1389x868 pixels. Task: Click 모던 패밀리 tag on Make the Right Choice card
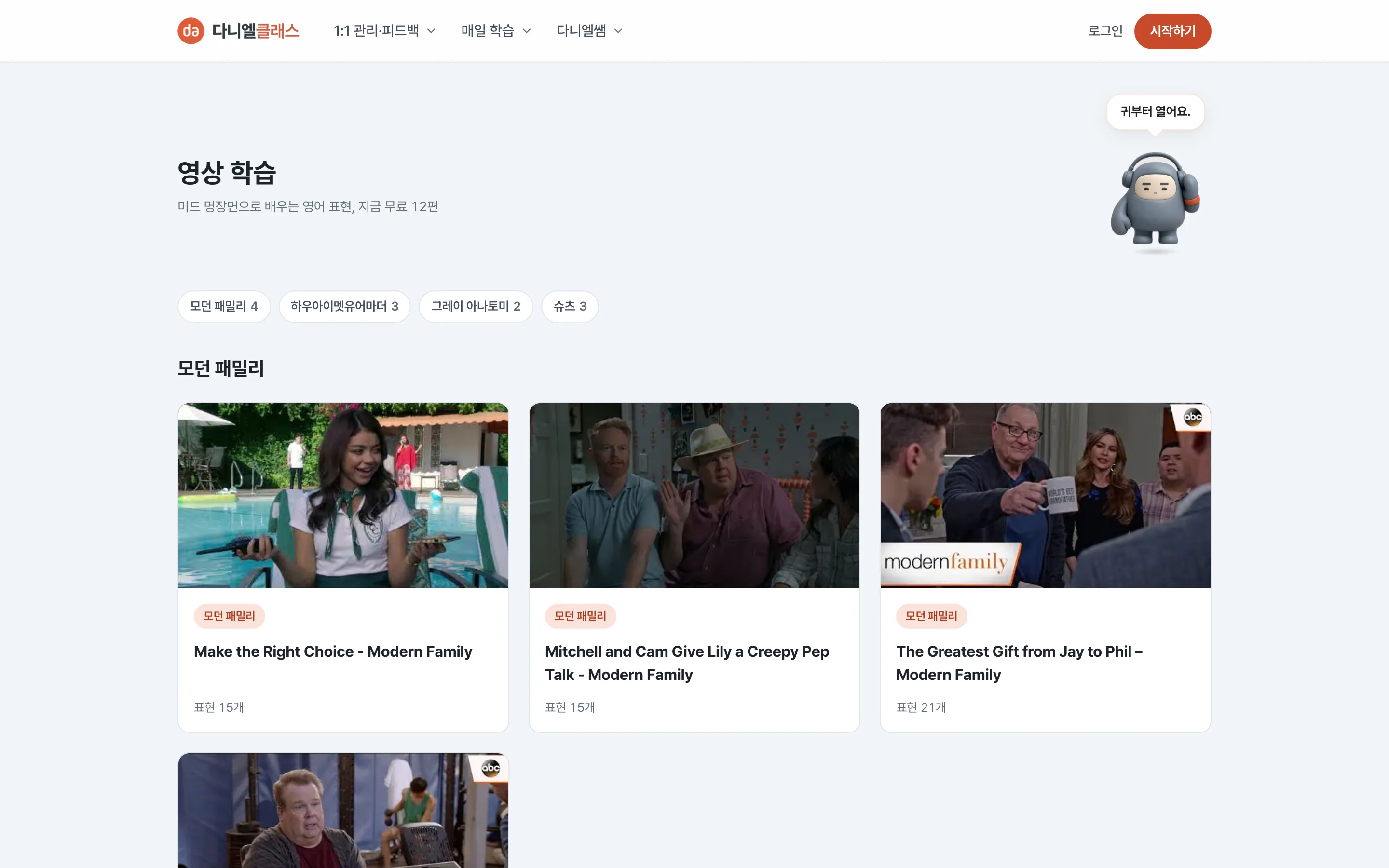click(x=229, y=616)
